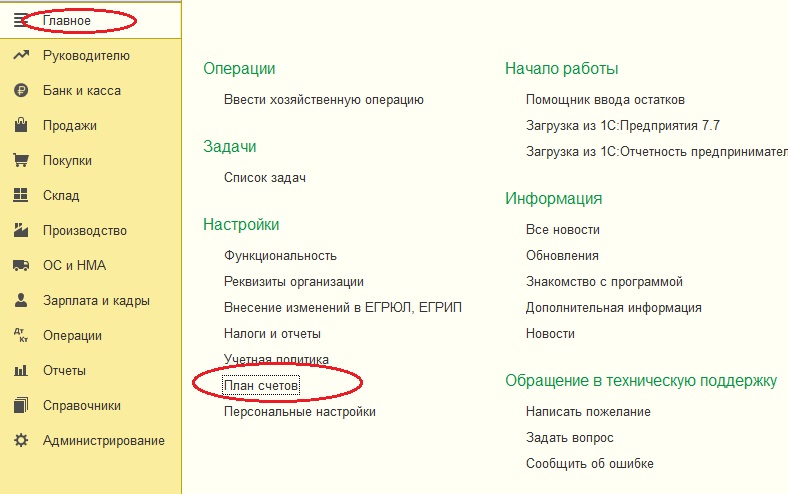Click the ruble coin icon for Банк и касса
Screen dimensions: 788x494
click(21, 90)
